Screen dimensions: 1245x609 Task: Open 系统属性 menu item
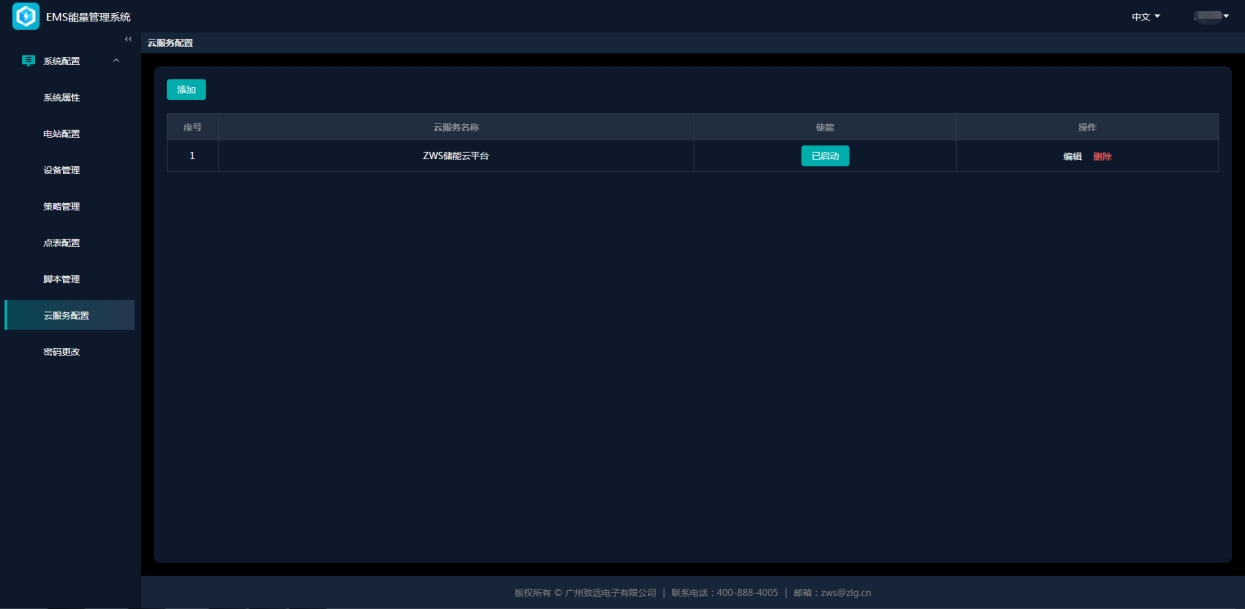[x=61, y=98]
